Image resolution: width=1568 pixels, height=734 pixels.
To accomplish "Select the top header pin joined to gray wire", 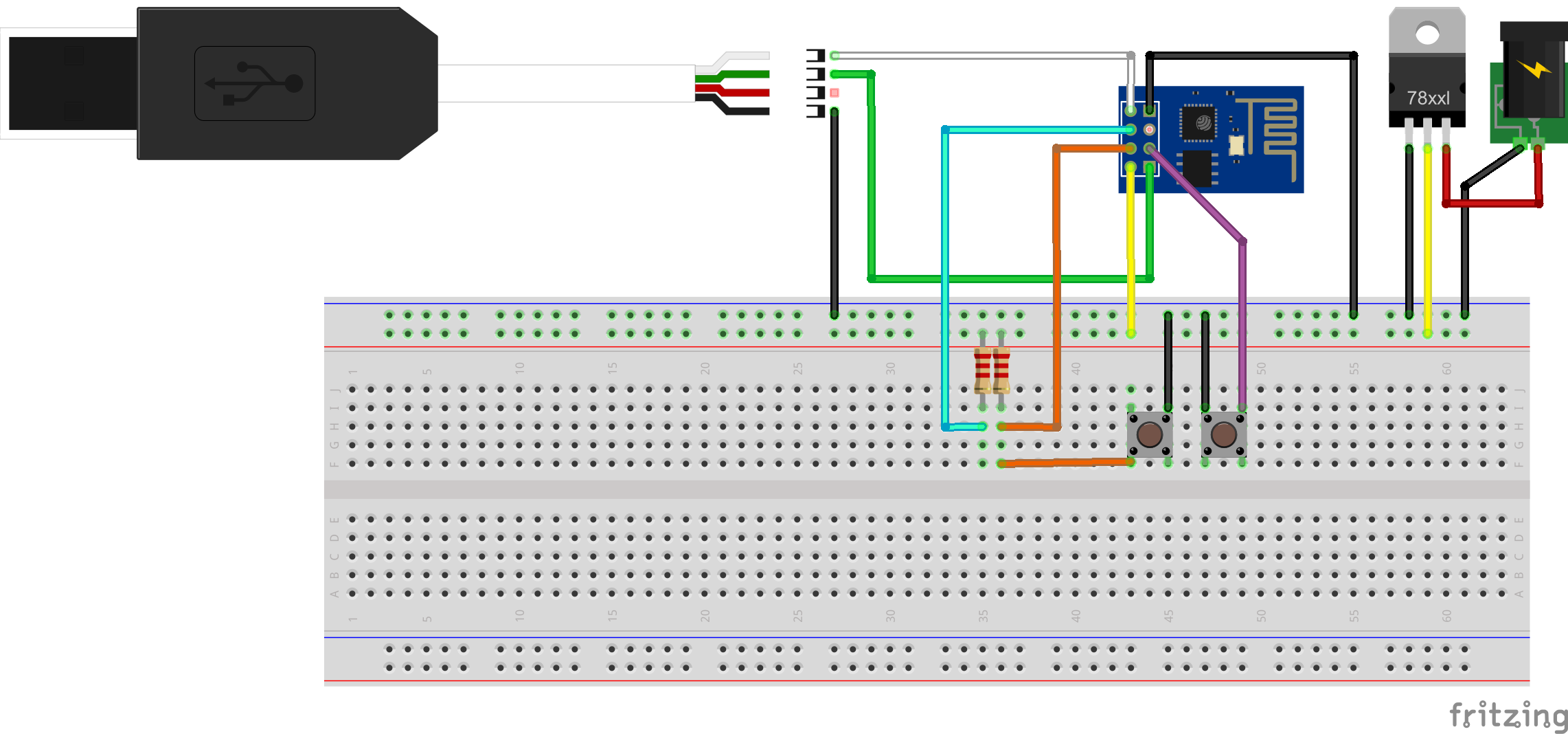I will point(816,56).
